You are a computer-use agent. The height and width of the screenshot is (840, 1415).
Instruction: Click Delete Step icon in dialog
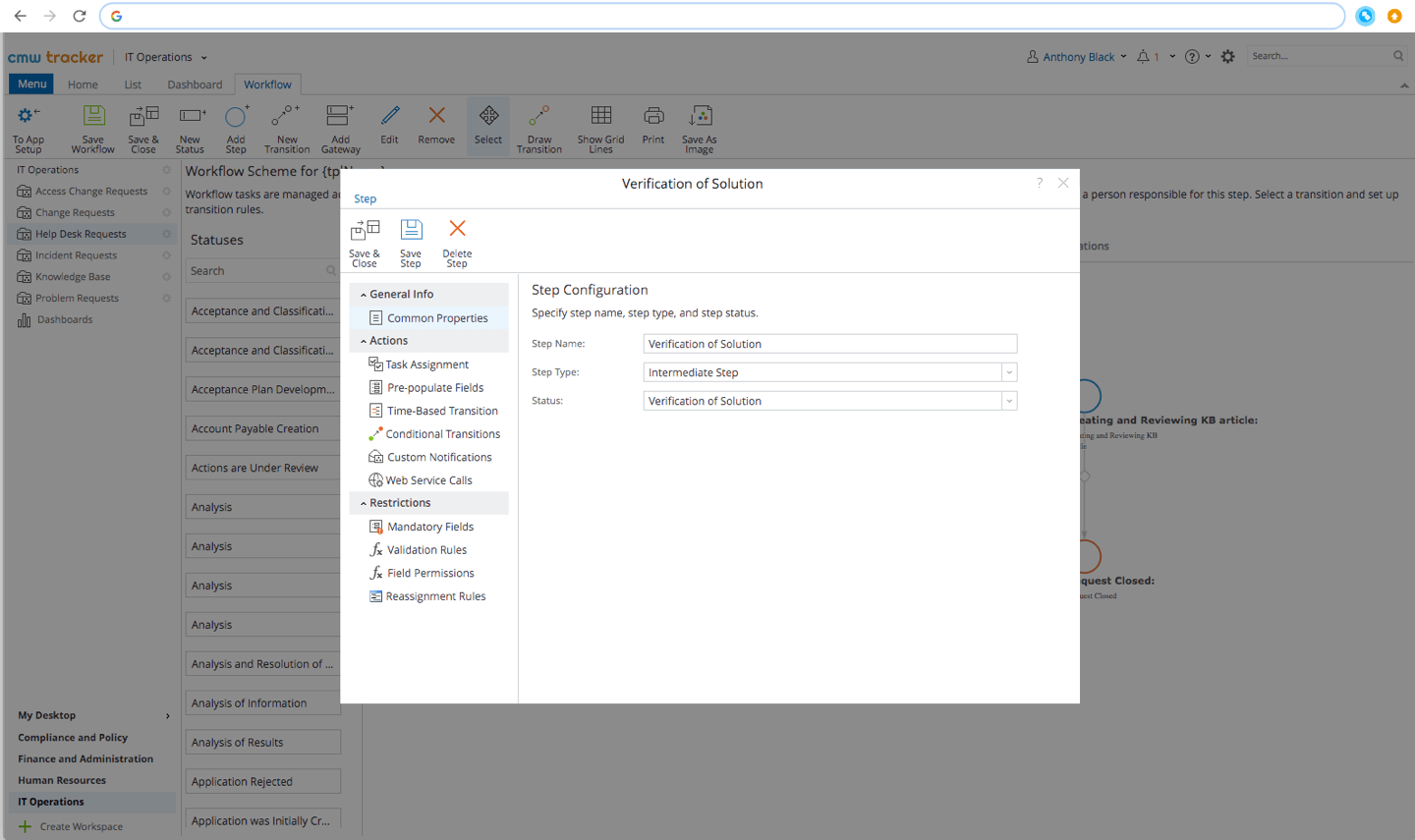click(457, 229)
